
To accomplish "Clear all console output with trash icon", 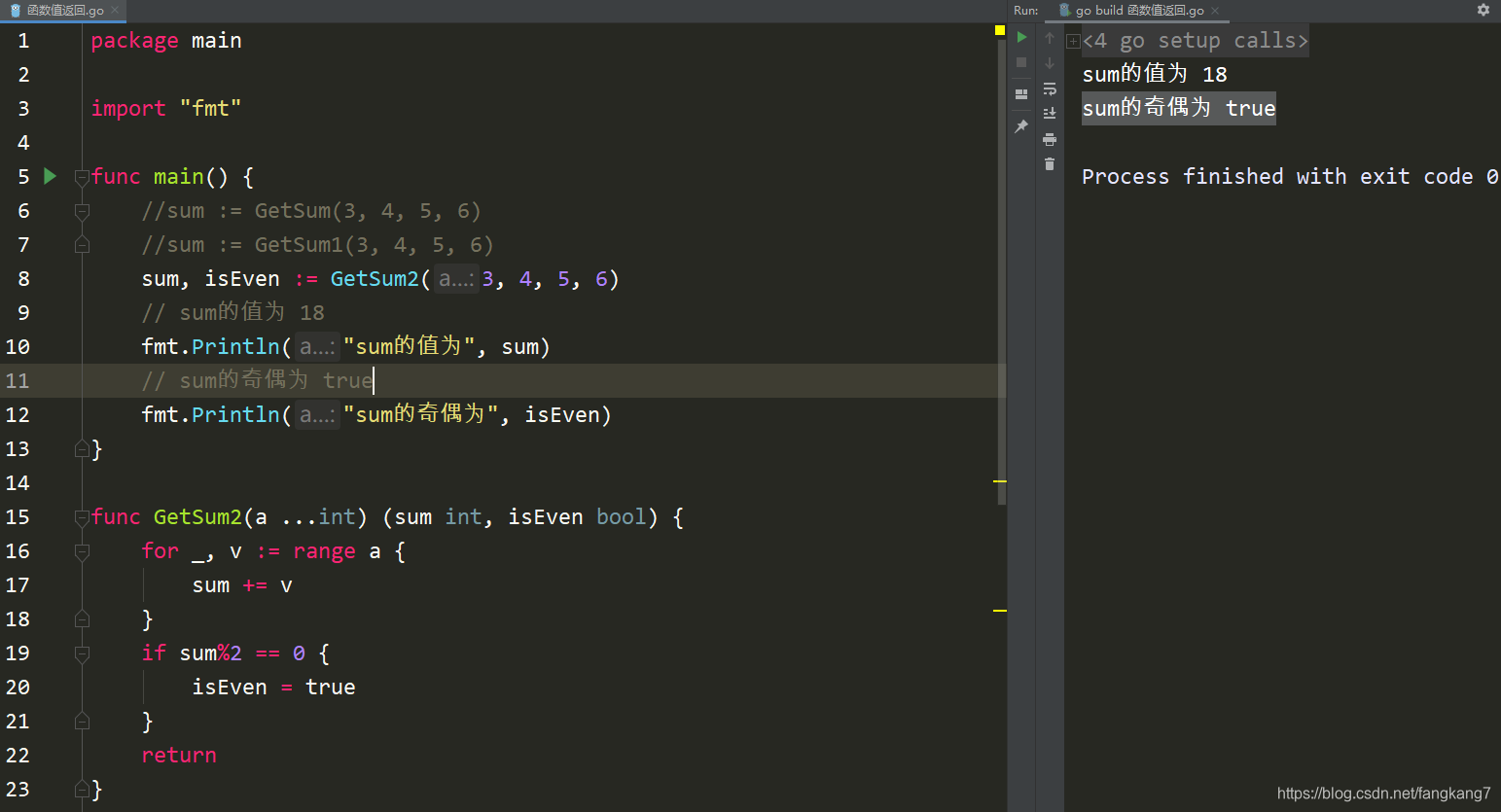I will [x=1050, y=164].
